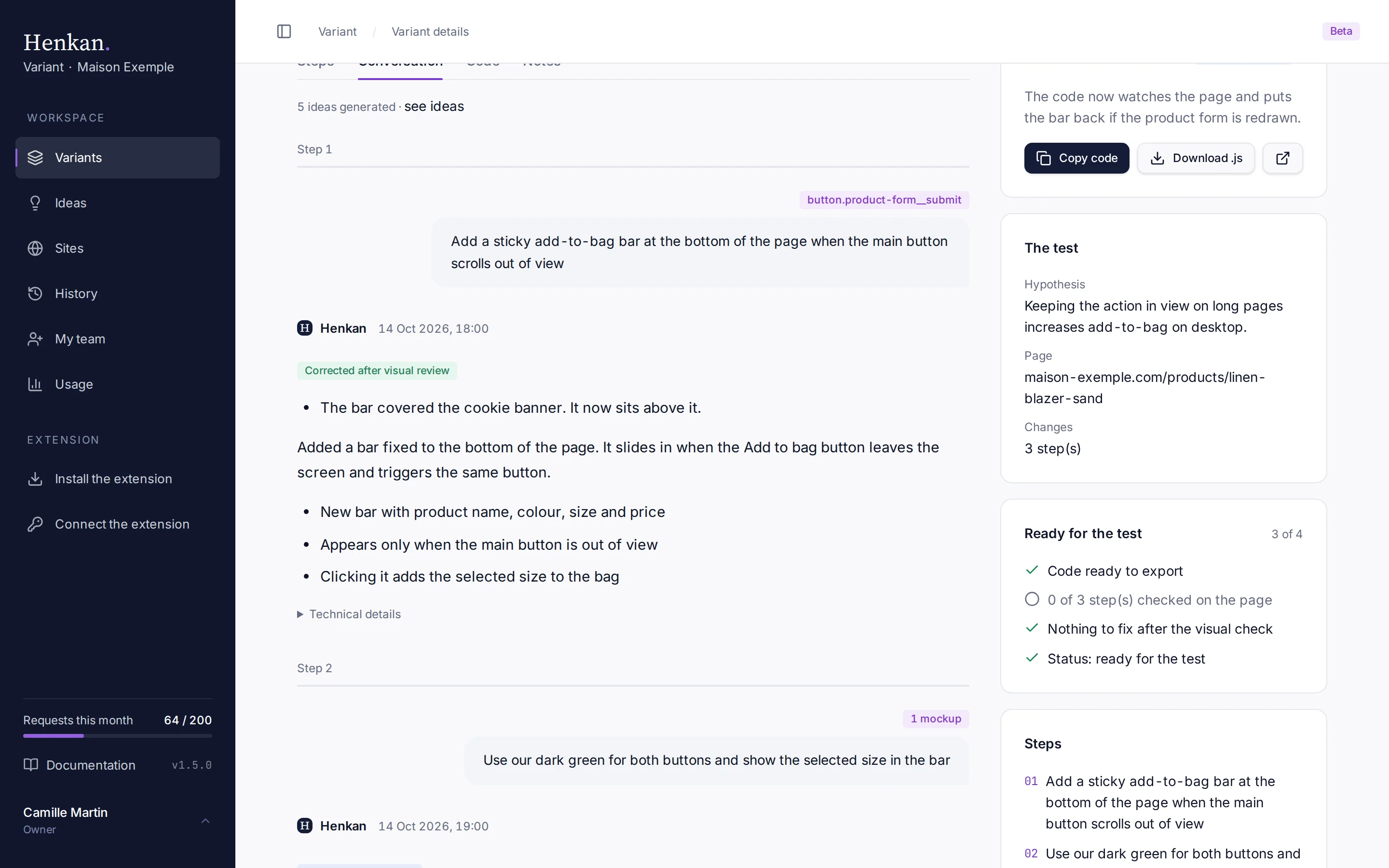The width and height of the screenshot is (1389, 868).
Task: Click the Connect the extension key icon
Action: point(35,524)
